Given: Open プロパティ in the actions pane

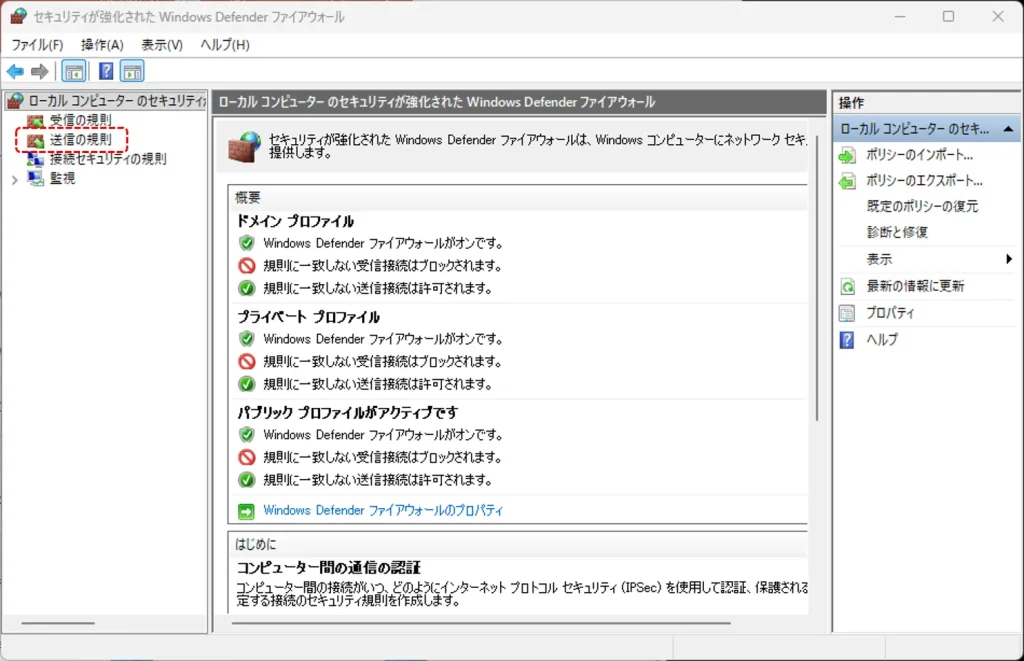Looking at the screenshot, I should click(890, 313).
